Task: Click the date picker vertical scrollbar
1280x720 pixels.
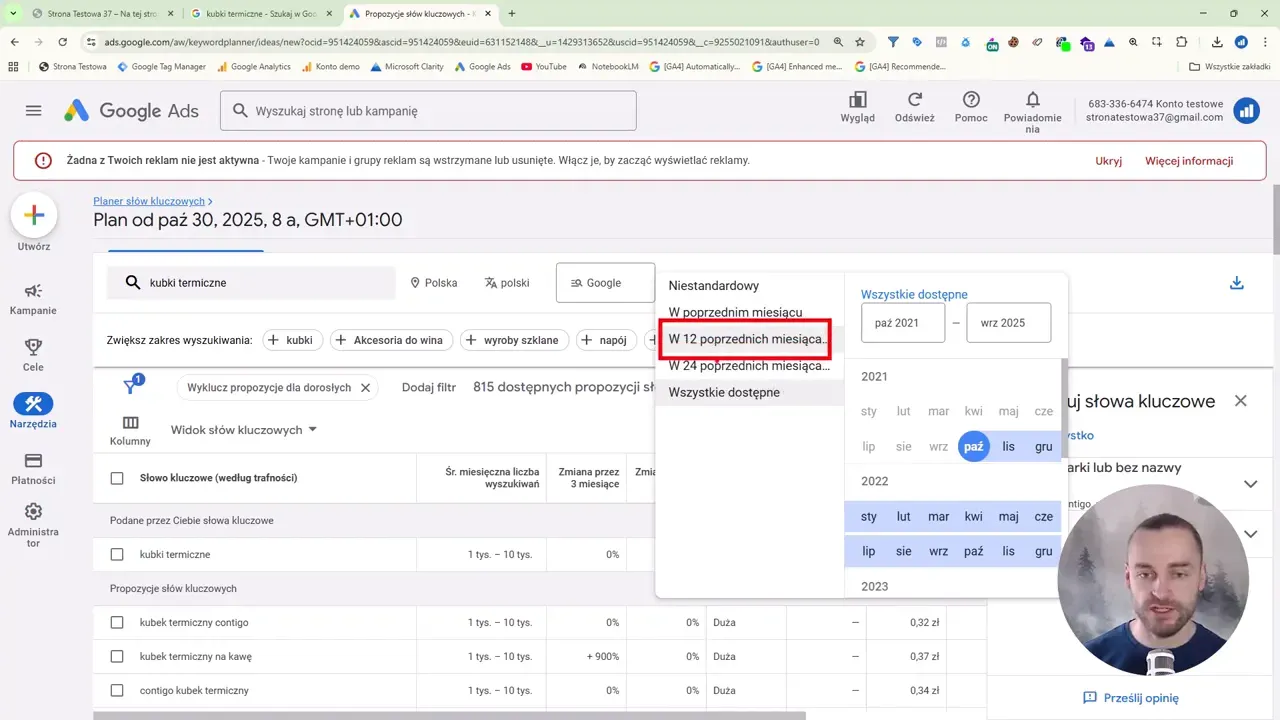Action: (x=1064, y=410)
